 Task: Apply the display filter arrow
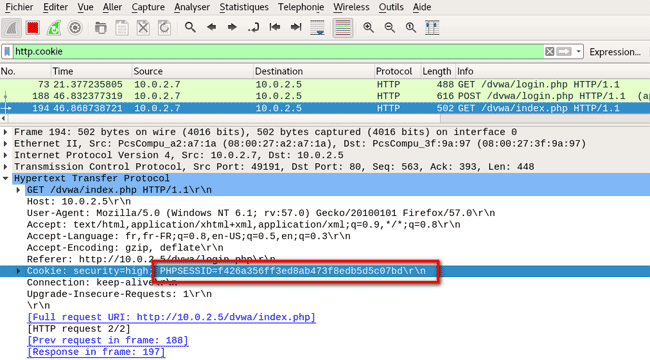click(564, 51)
